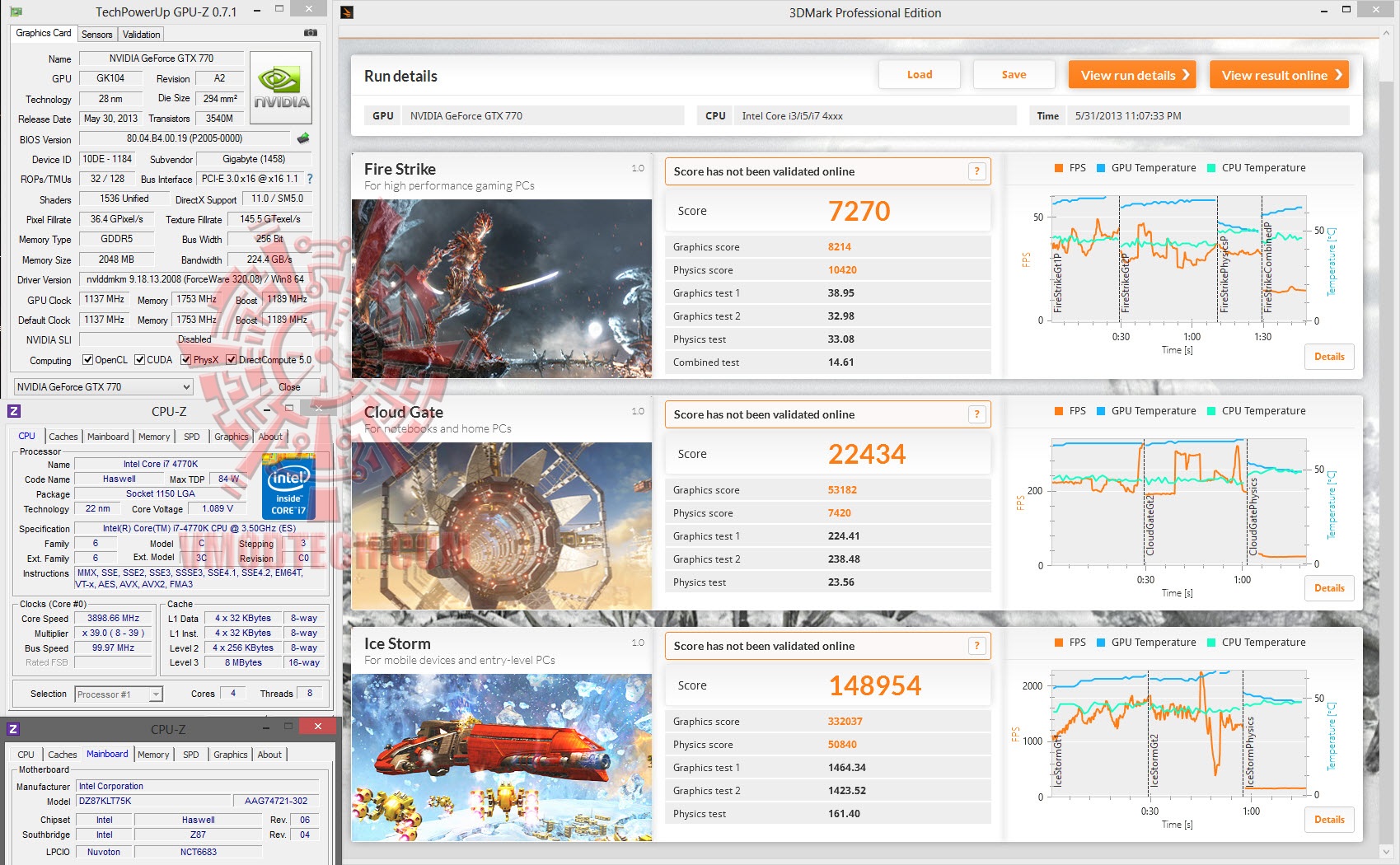The width and height of the screenshot is (1400, 865).
Task: Click the FPS legend swatch in Fire Strike chart
Action: (x=1058, y=168)
